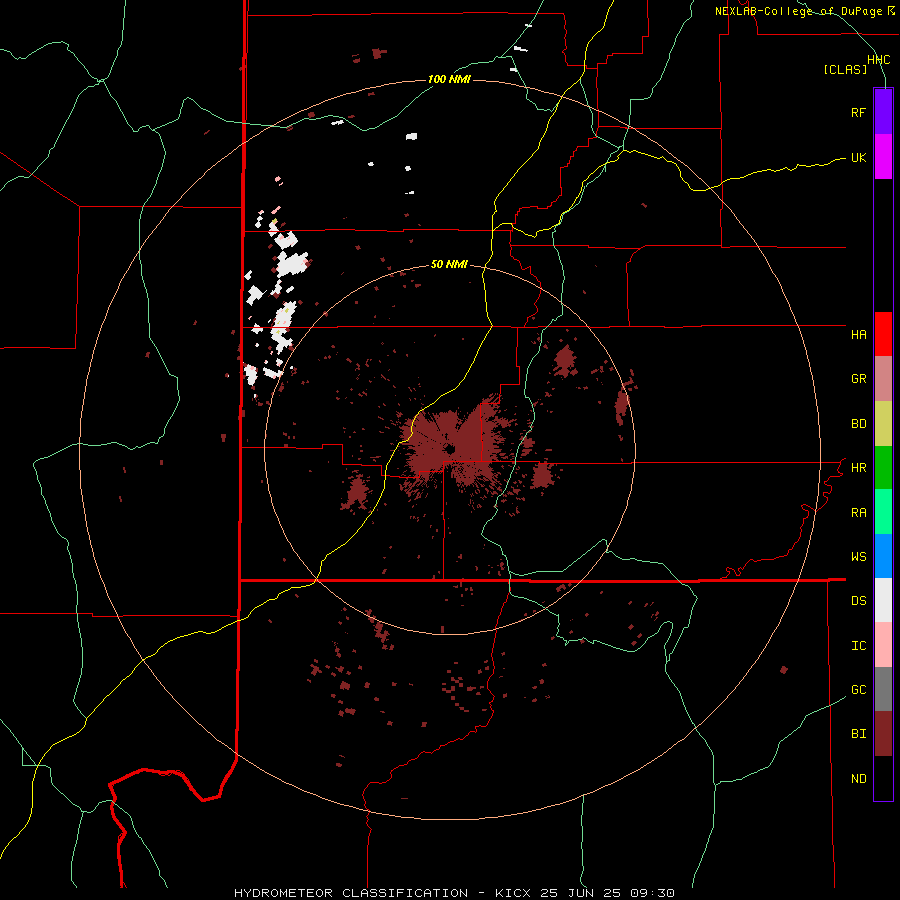The image size is (900, 900).
Task: Click the 'IC' legend label
Action: click(x=858, y=646)
